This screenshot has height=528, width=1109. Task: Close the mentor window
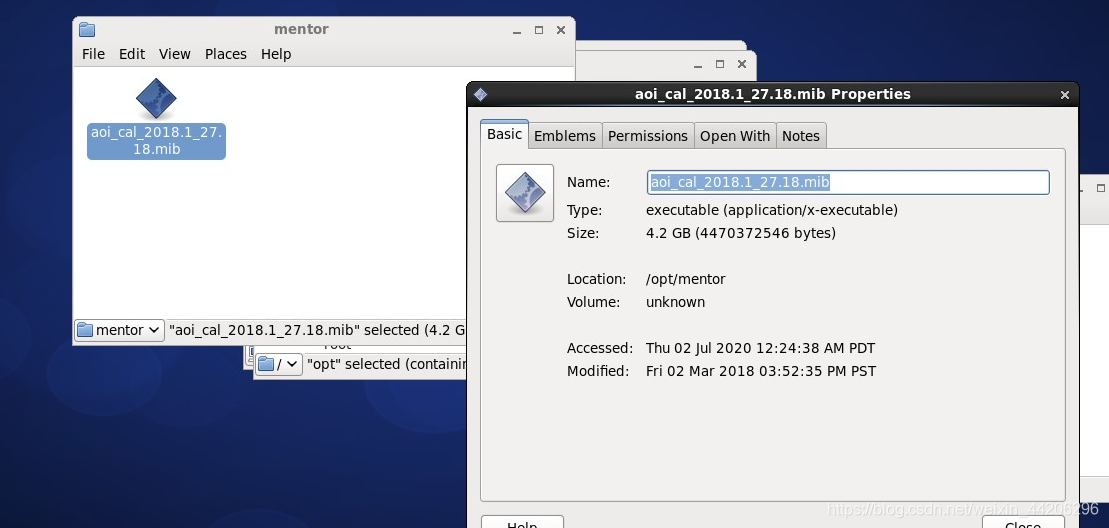(x=561, y=30)
